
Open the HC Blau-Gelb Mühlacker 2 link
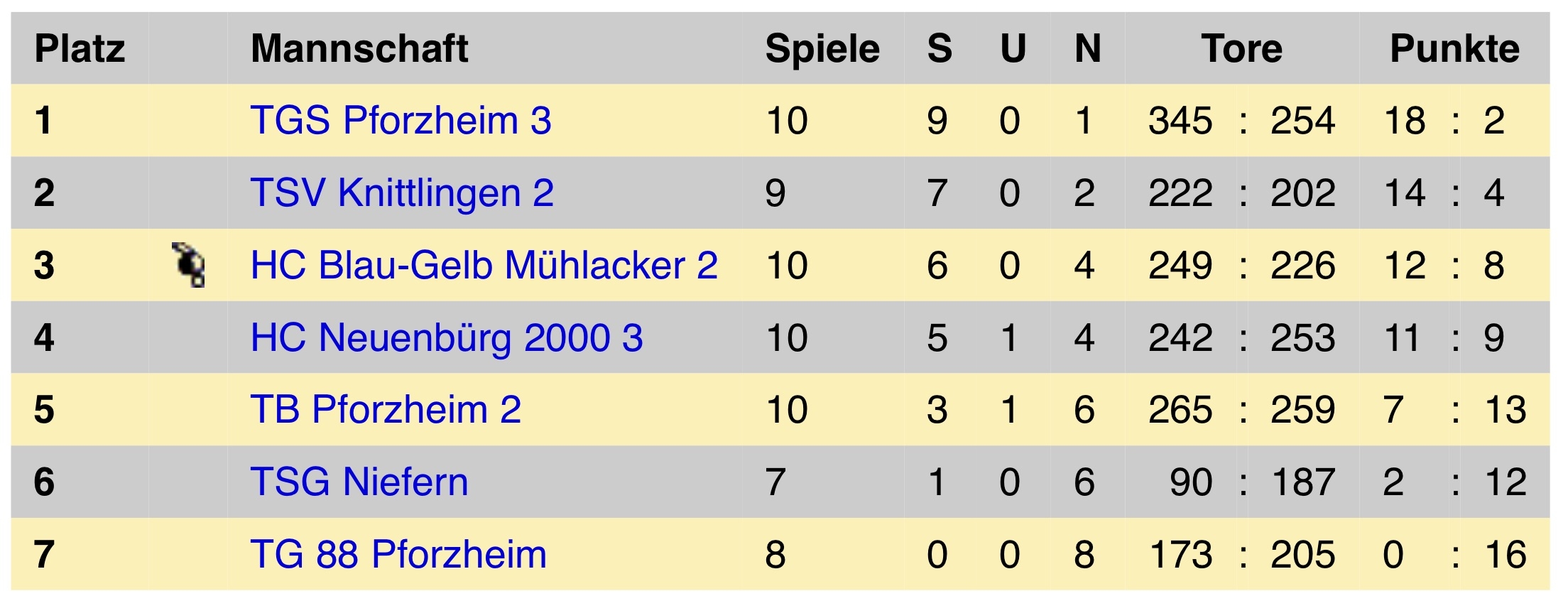click(x=484, y=265)
